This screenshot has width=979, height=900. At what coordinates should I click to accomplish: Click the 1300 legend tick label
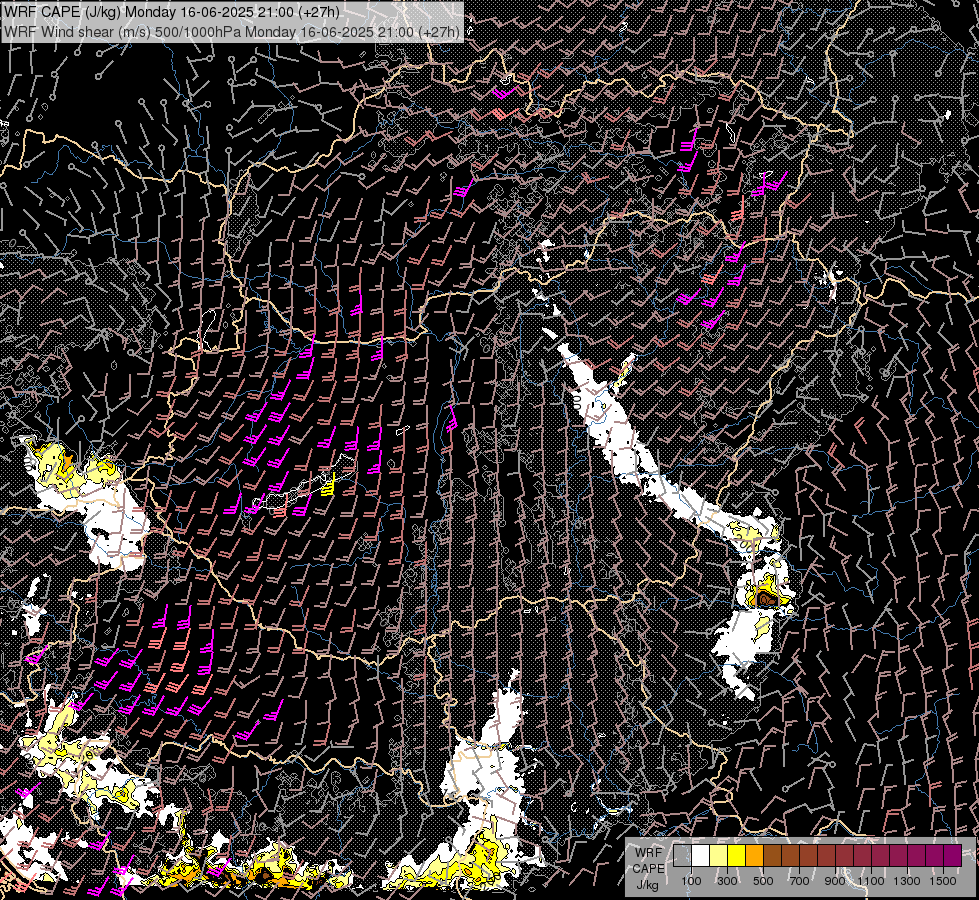pyautogui.click(x=907, y=881)
